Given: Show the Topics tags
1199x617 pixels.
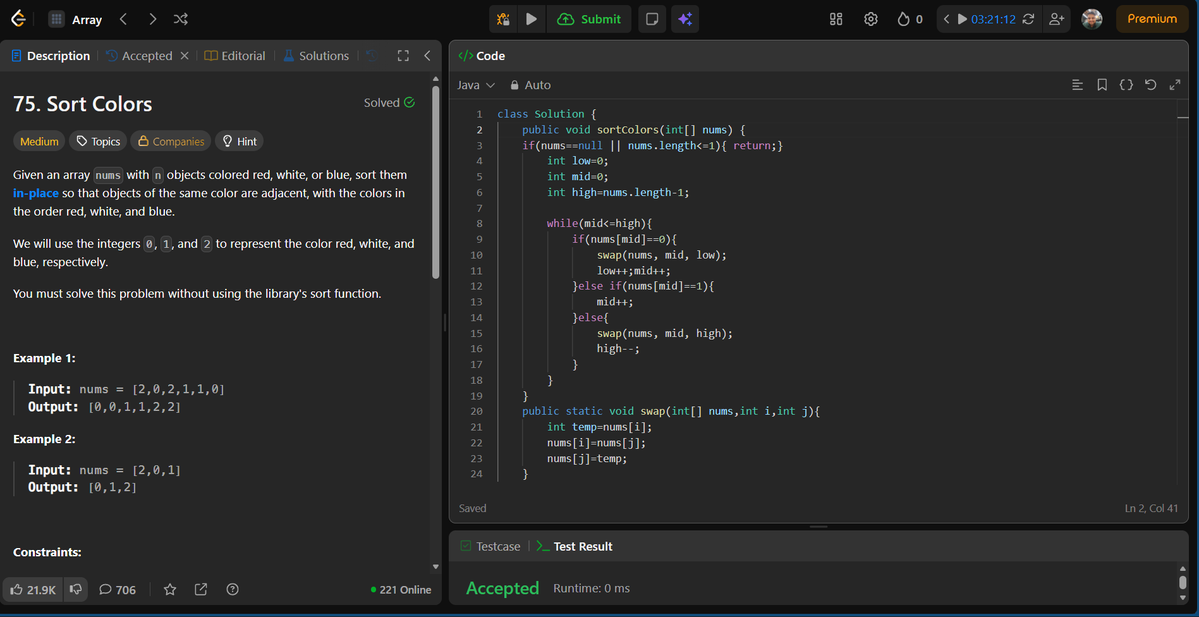Looking at the screenshot, I should click(x=99, y=141).
